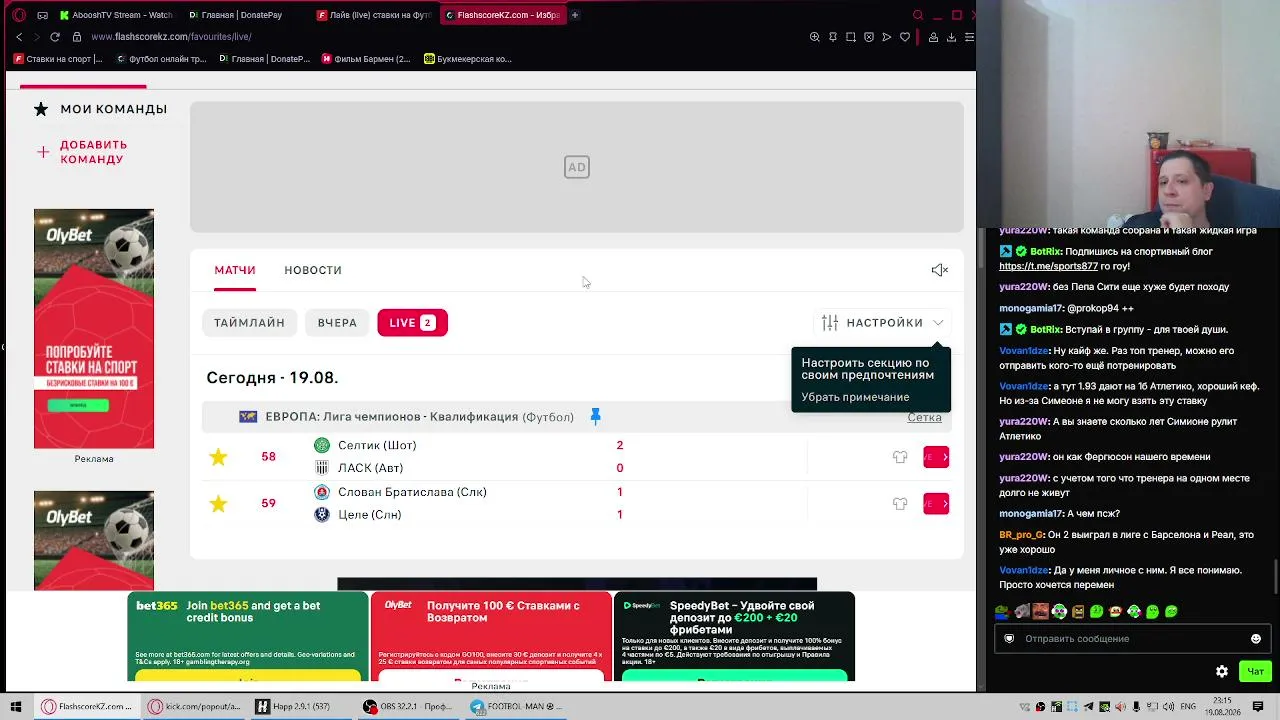Select the Матчи tab
Screen dimensions: 1280x720
[x=235, y=270]
